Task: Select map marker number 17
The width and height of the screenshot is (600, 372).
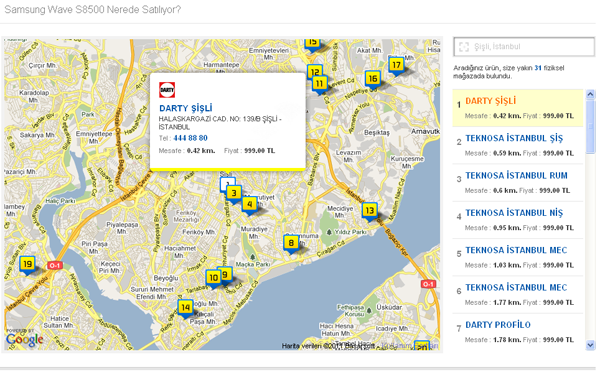Action: pos(396,65)
